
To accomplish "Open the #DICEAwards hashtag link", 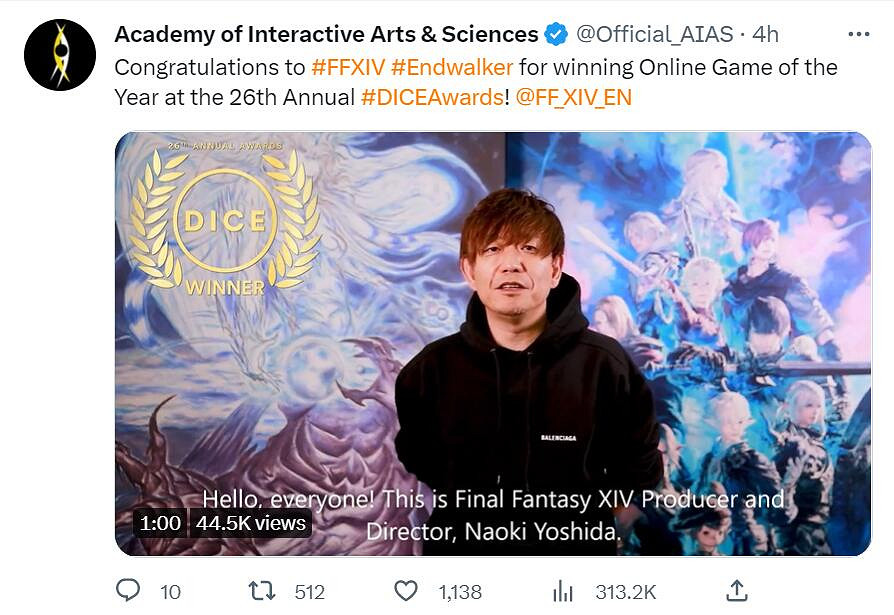I will (432, 97).
